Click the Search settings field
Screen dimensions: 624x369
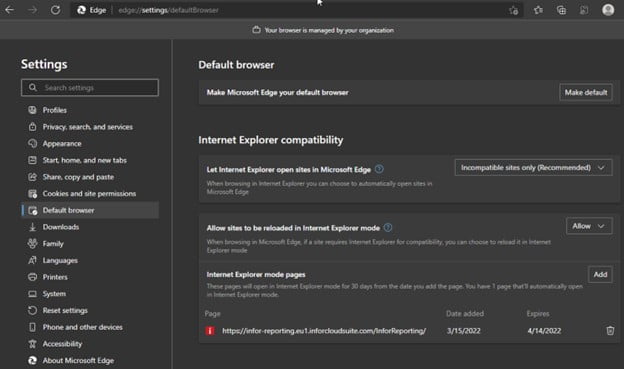[90, 87]
